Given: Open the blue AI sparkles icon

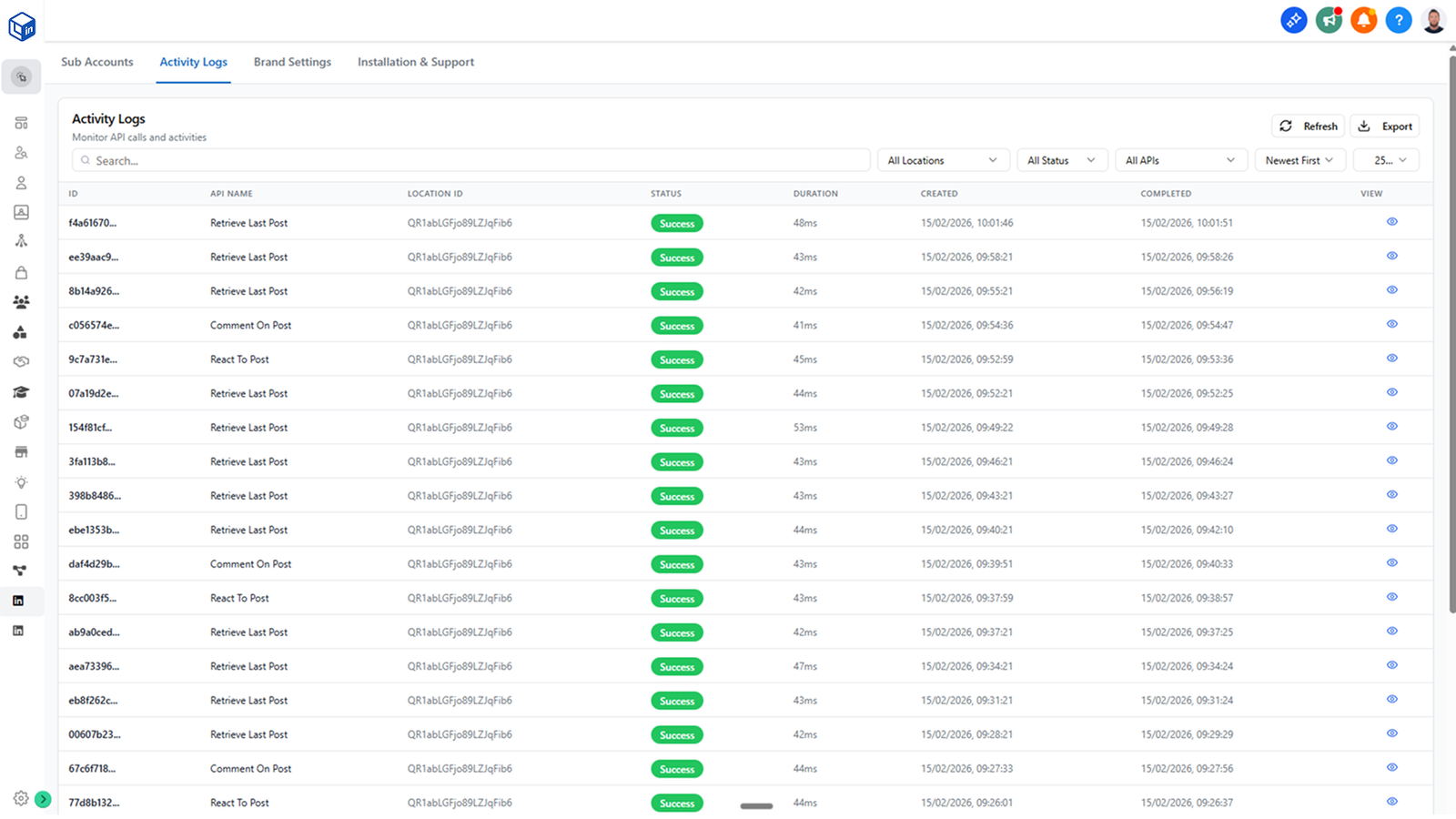Looking at the screenshot, I should 1294,20.
